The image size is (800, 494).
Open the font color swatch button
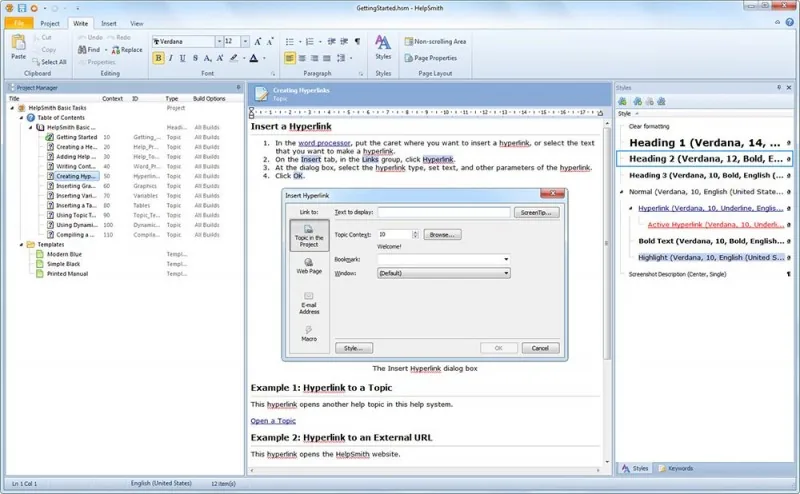[254, 58]
